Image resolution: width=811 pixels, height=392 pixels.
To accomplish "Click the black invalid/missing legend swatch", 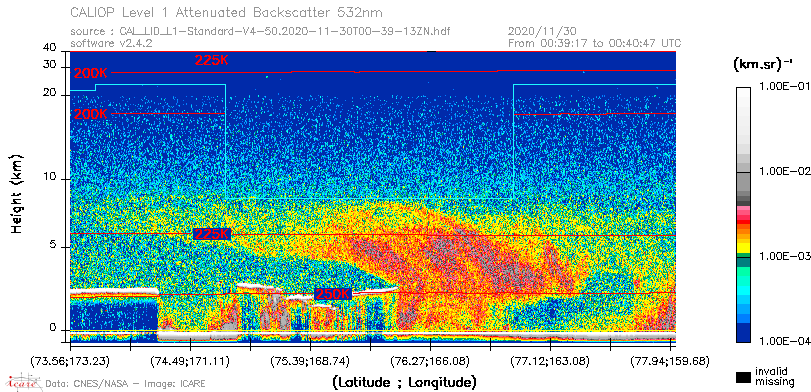I will [x=744, y=378].
